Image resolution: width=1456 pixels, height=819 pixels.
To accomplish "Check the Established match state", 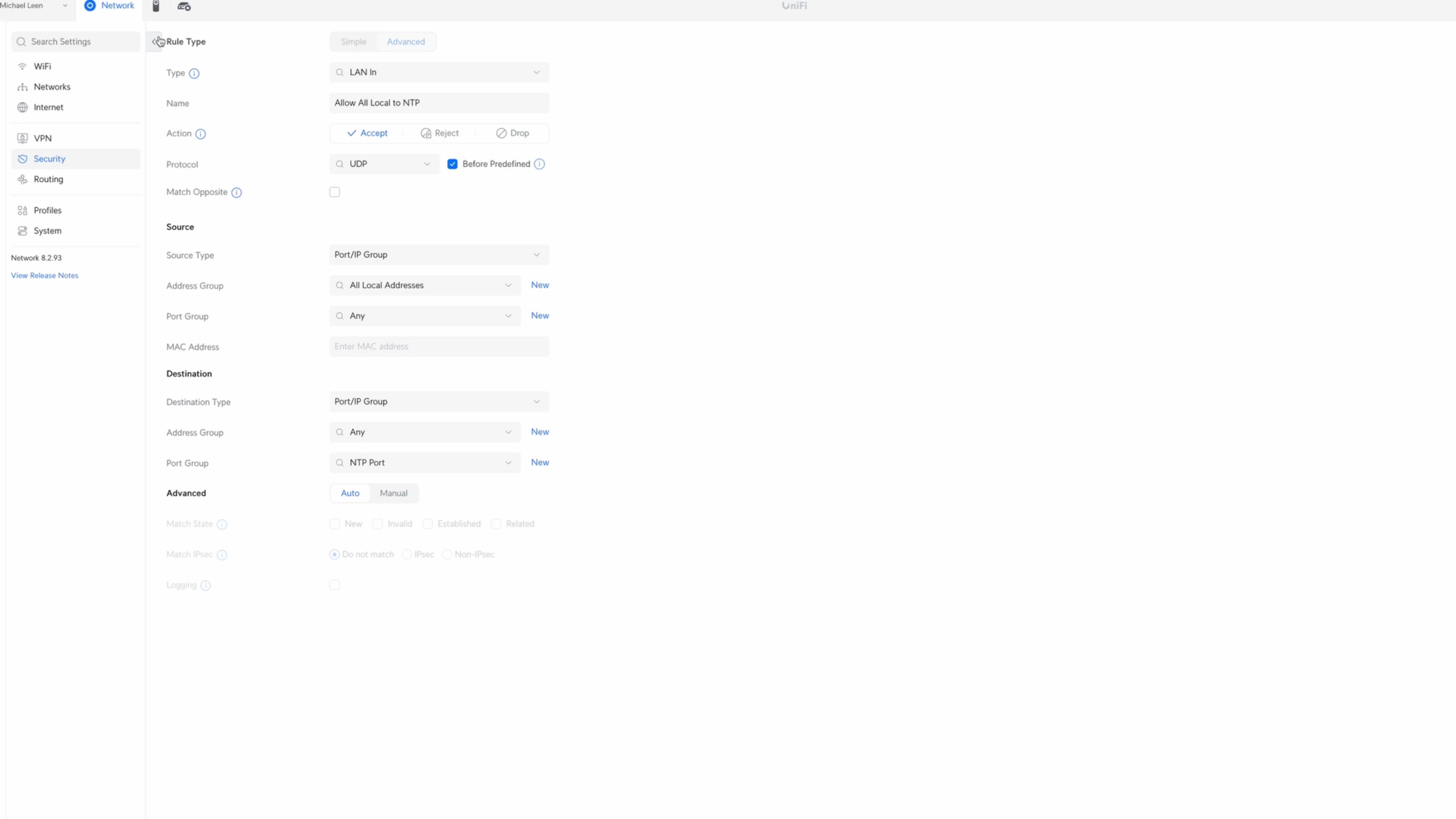I will tap(428, 524).
